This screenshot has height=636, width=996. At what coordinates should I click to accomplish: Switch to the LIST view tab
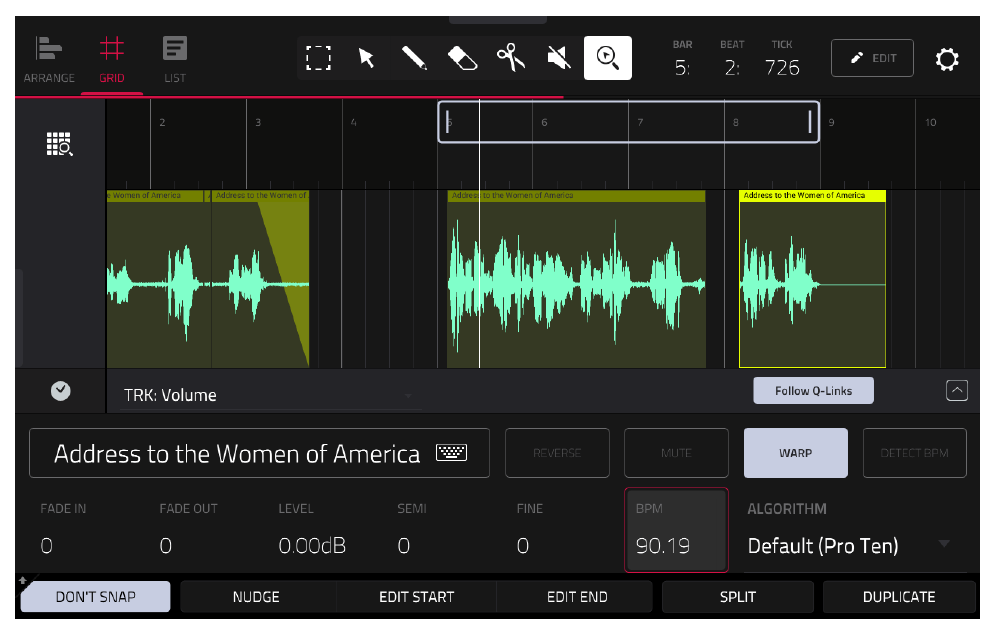coord(175,60)
